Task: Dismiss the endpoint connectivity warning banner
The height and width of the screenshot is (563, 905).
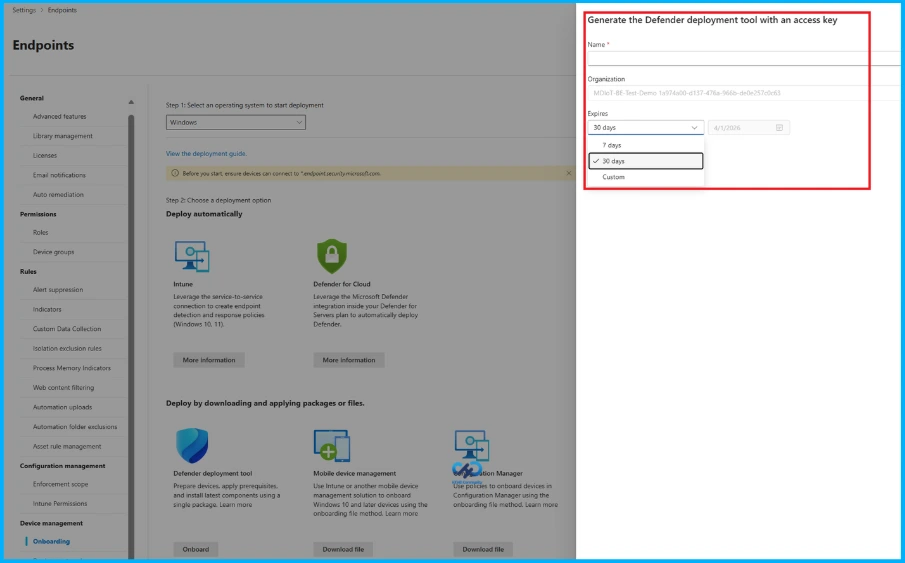Action: 569,173
